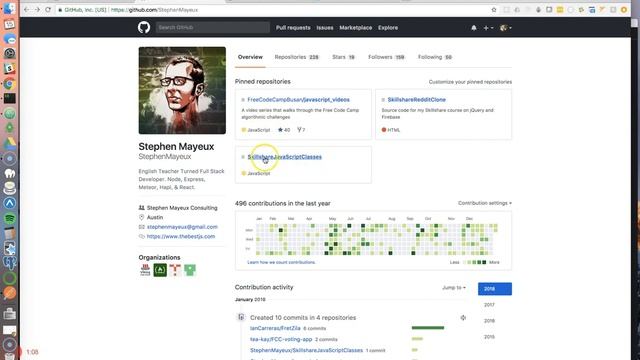
Task: Expand Contribution settings dropdown
Action: pyautogui.click(x=484, y=203)
